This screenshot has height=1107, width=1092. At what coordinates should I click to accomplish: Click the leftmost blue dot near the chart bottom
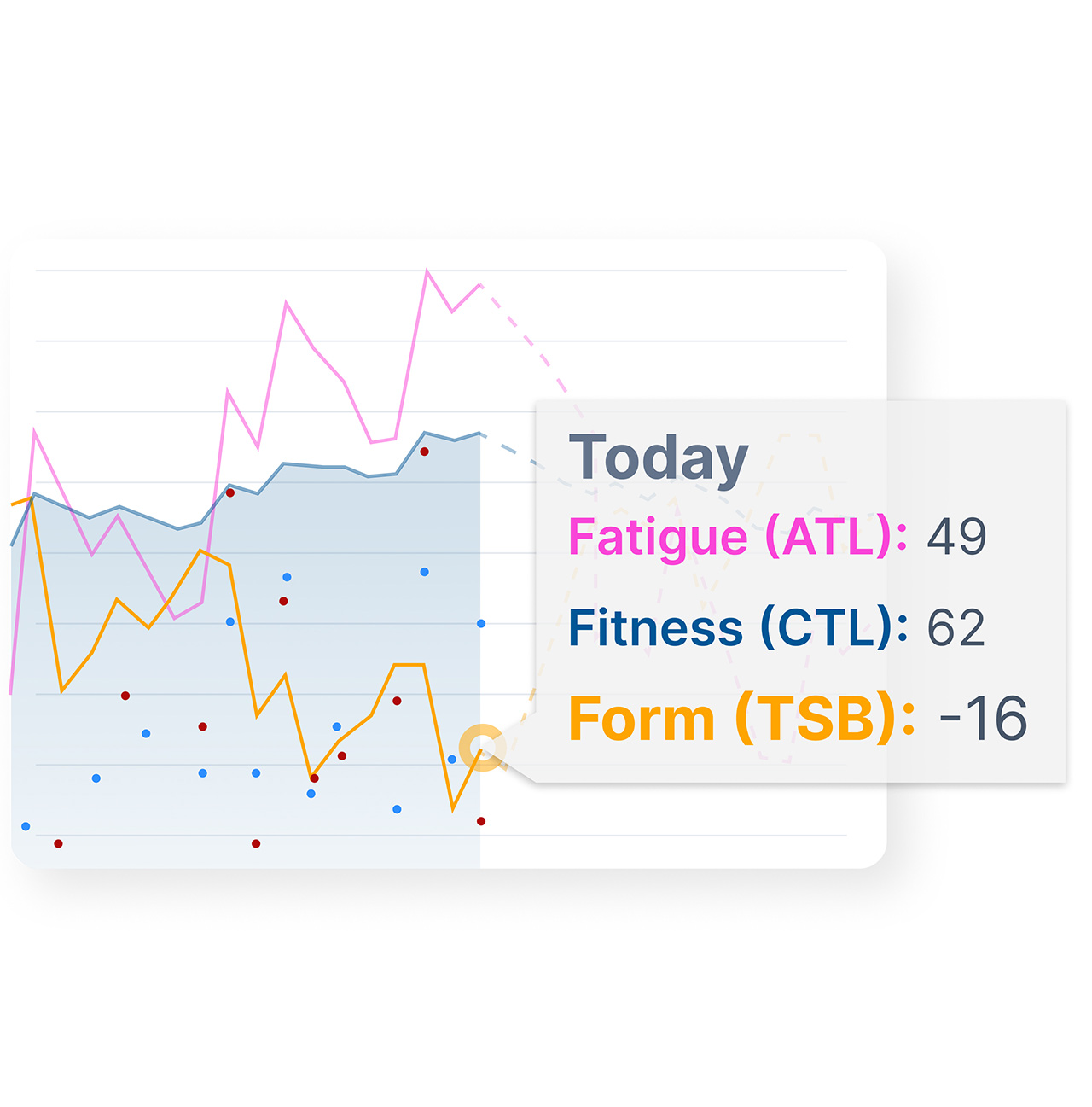26,826
